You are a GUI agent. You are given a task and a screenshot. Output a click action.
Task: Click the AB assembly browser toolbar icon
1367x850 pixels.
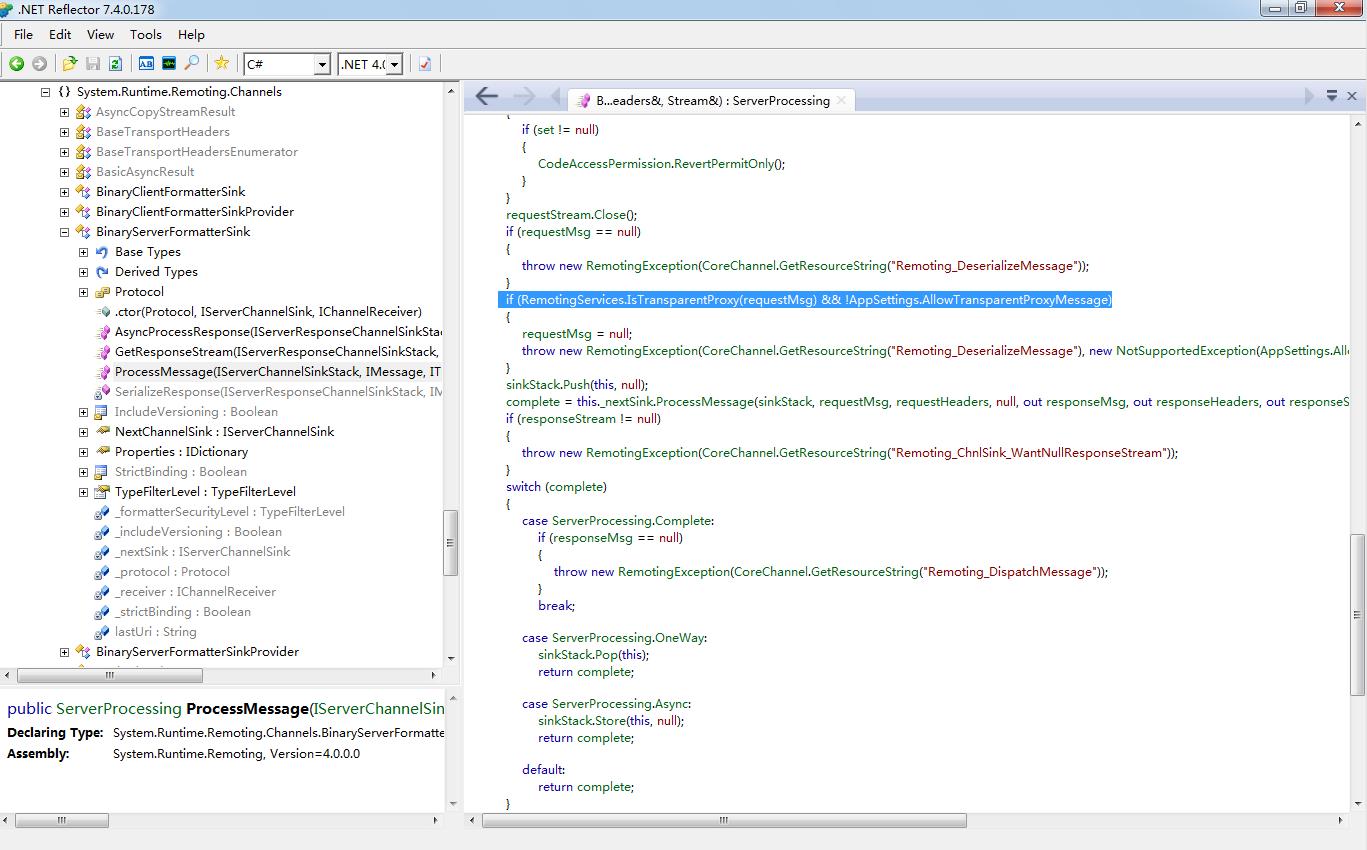(x=146, y=63)
